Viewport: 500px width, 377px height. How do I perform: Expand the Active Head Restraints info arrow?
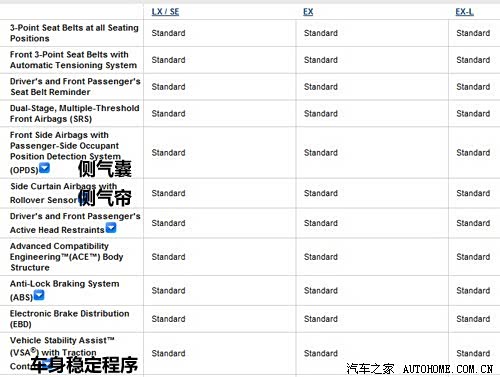tap(111, 228)
